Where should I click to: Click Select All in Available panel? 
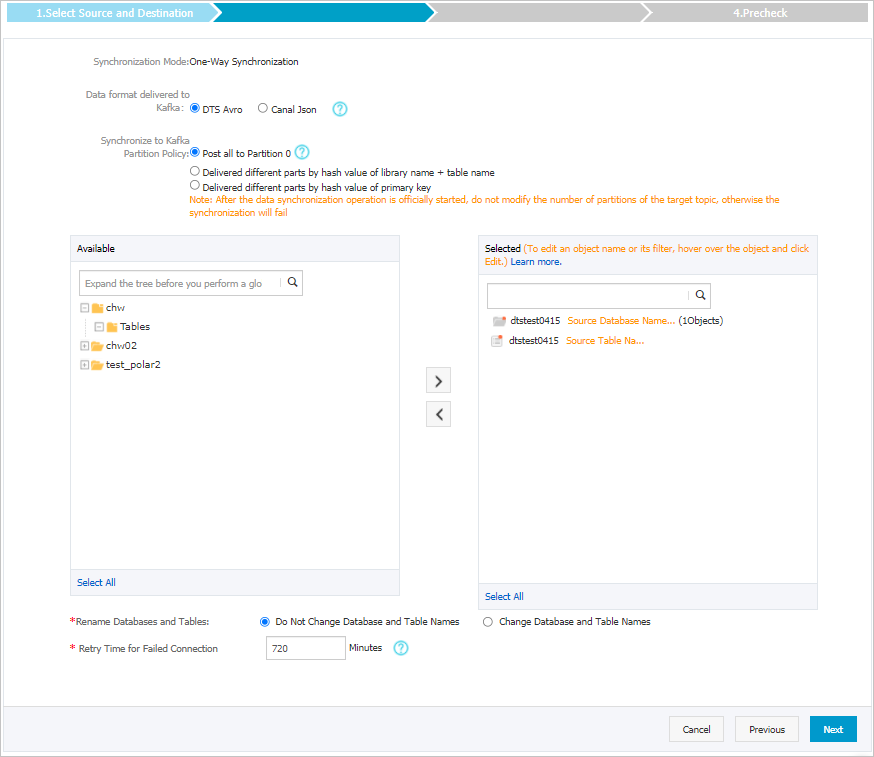tap(96, 583)
